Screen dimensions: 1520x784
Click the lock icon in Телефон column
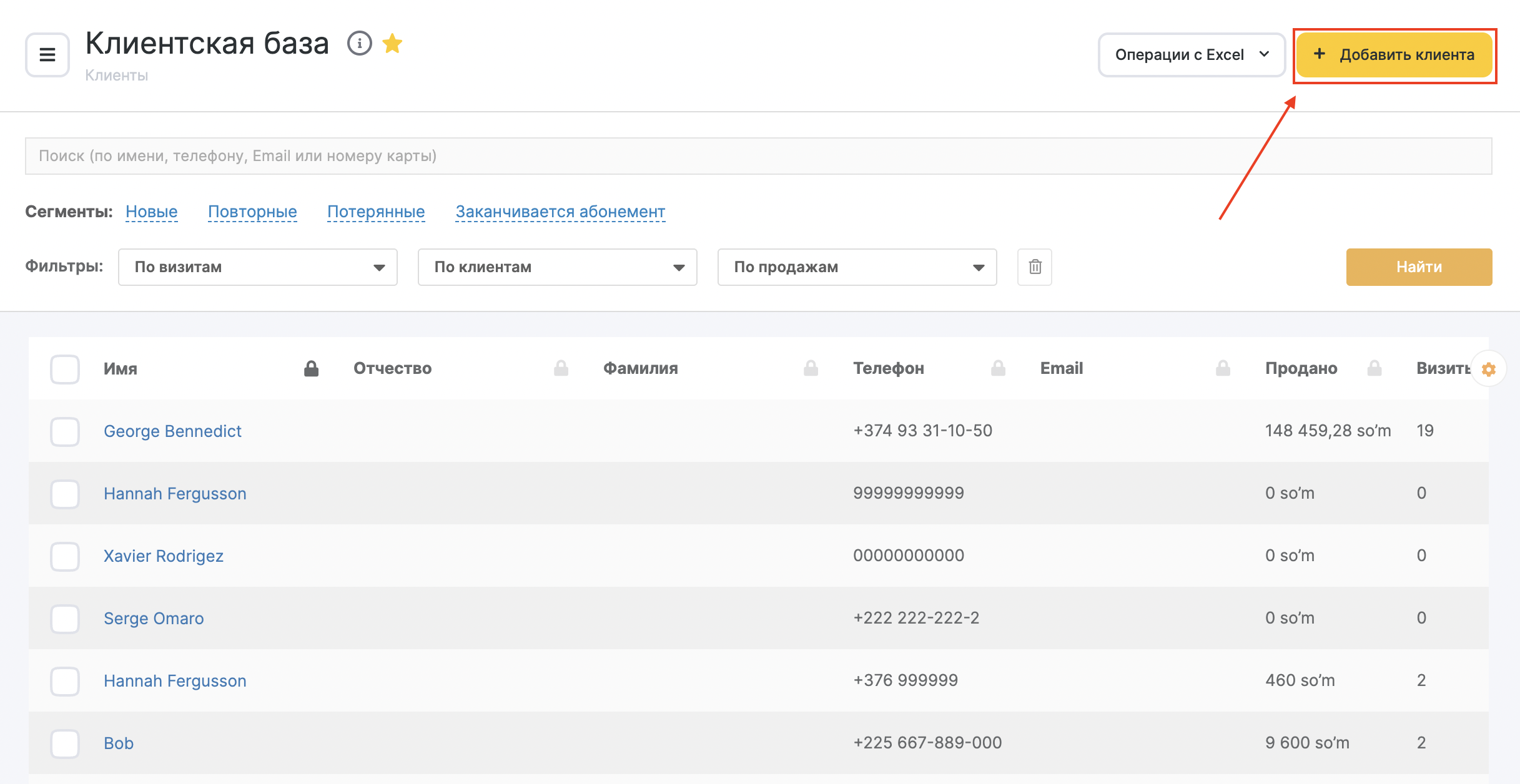pyautogui.click(x=998, y=369)
